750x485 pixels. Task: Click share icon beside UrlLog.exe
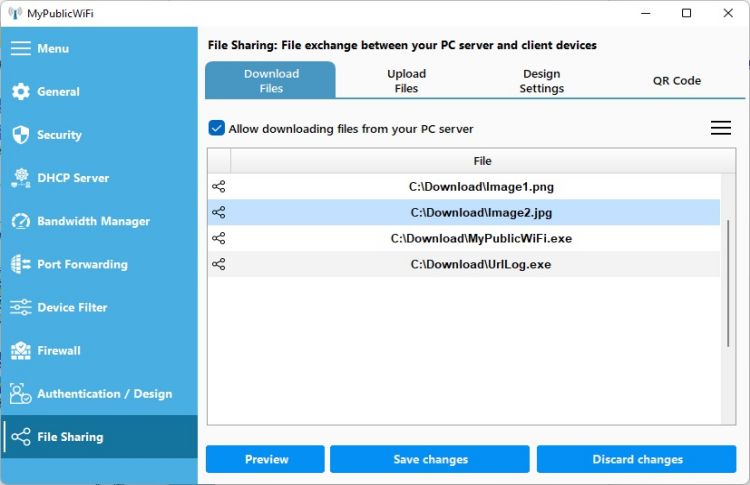pyautogui.click(x=219, y=264)
